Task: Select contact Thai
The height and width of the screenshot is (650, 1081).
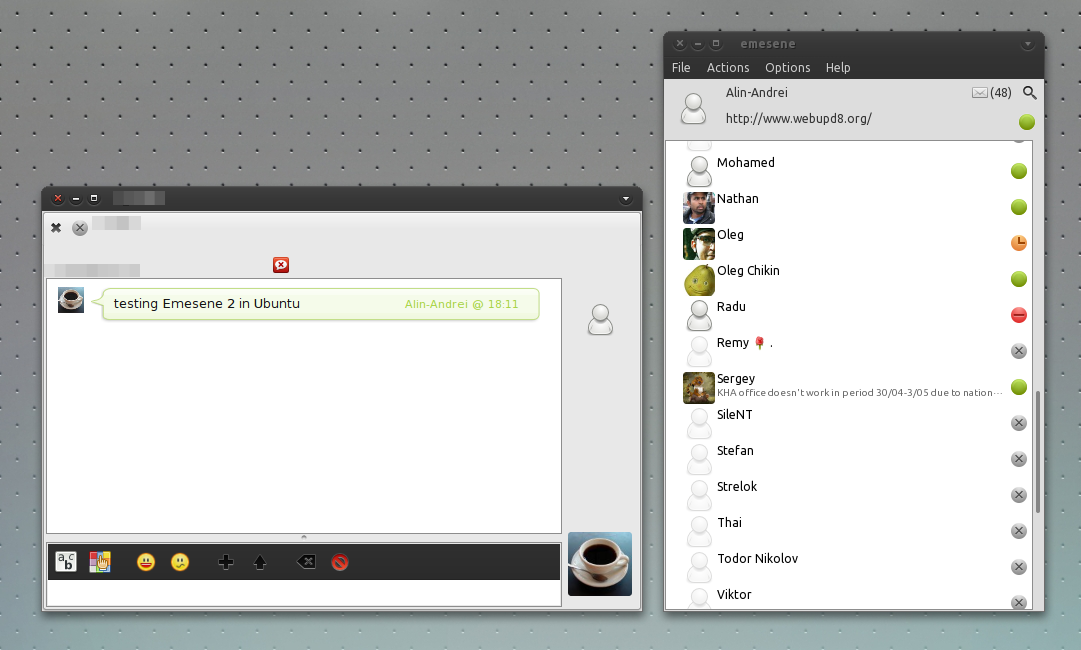Action: coord(849,530)
